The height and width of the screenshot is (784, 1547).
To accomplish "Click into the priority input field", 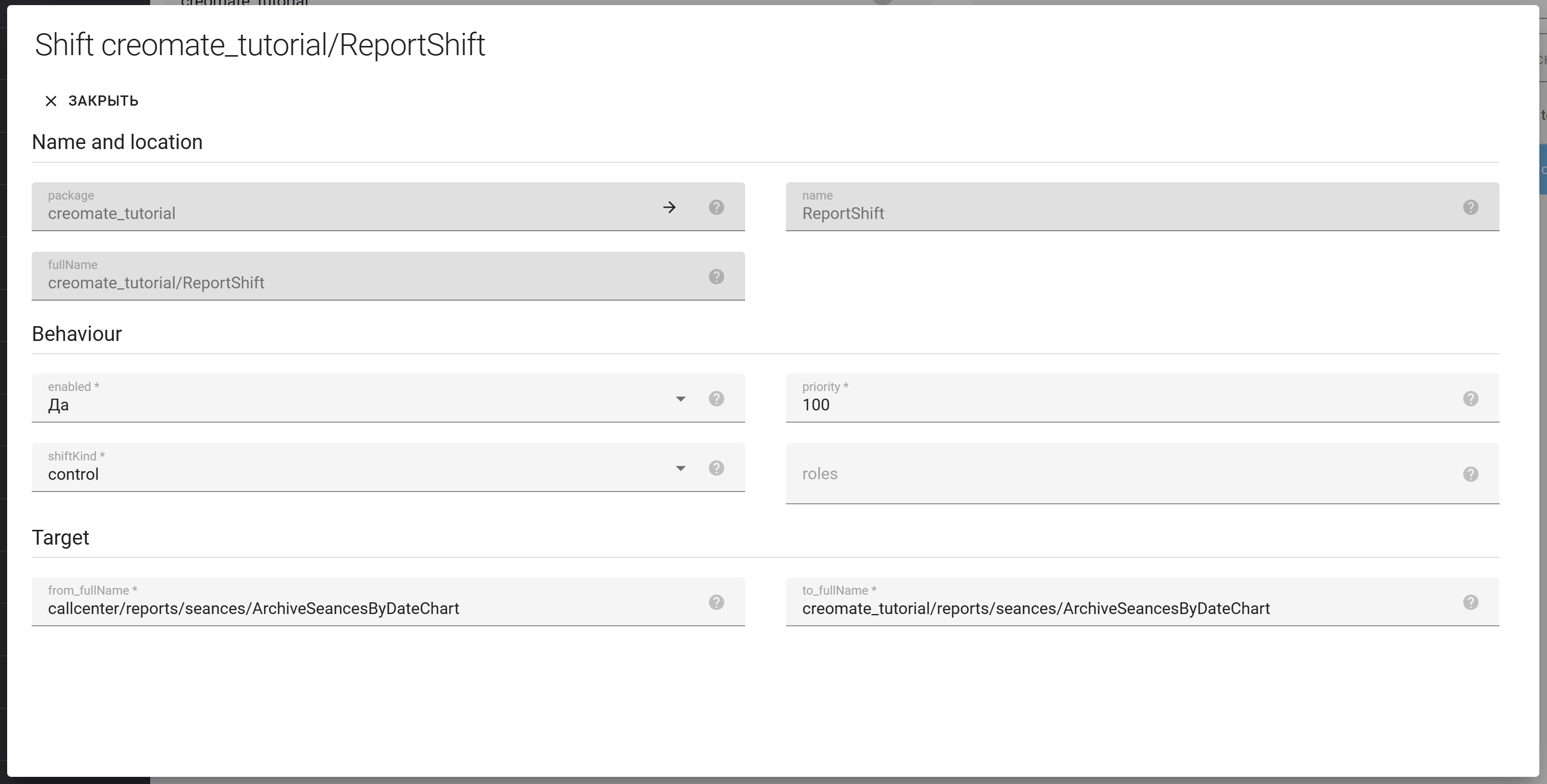I will (1117, 405).
